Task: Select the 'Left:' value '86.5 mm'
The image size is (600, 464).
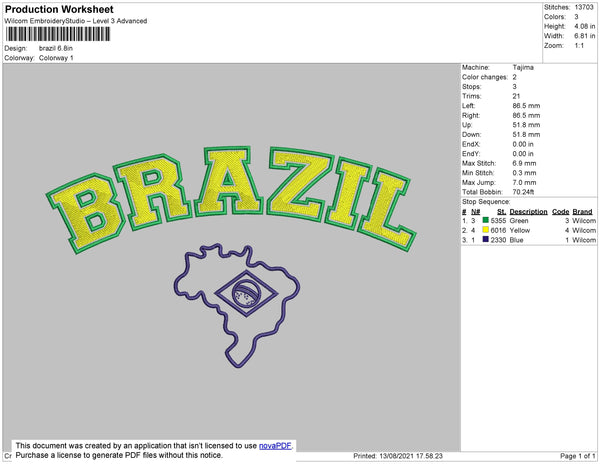Action: point(526,106)
